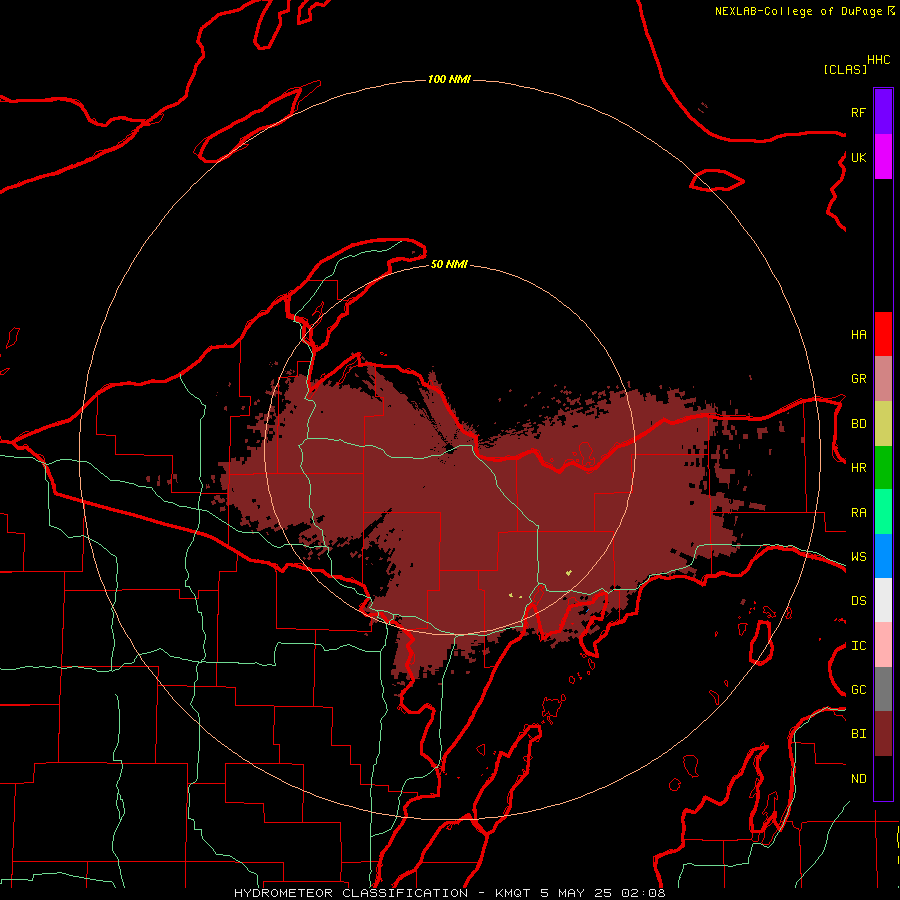Click the HR green legend swatch
The height and width of the screenshot is (900, 900).
(883, 468)
